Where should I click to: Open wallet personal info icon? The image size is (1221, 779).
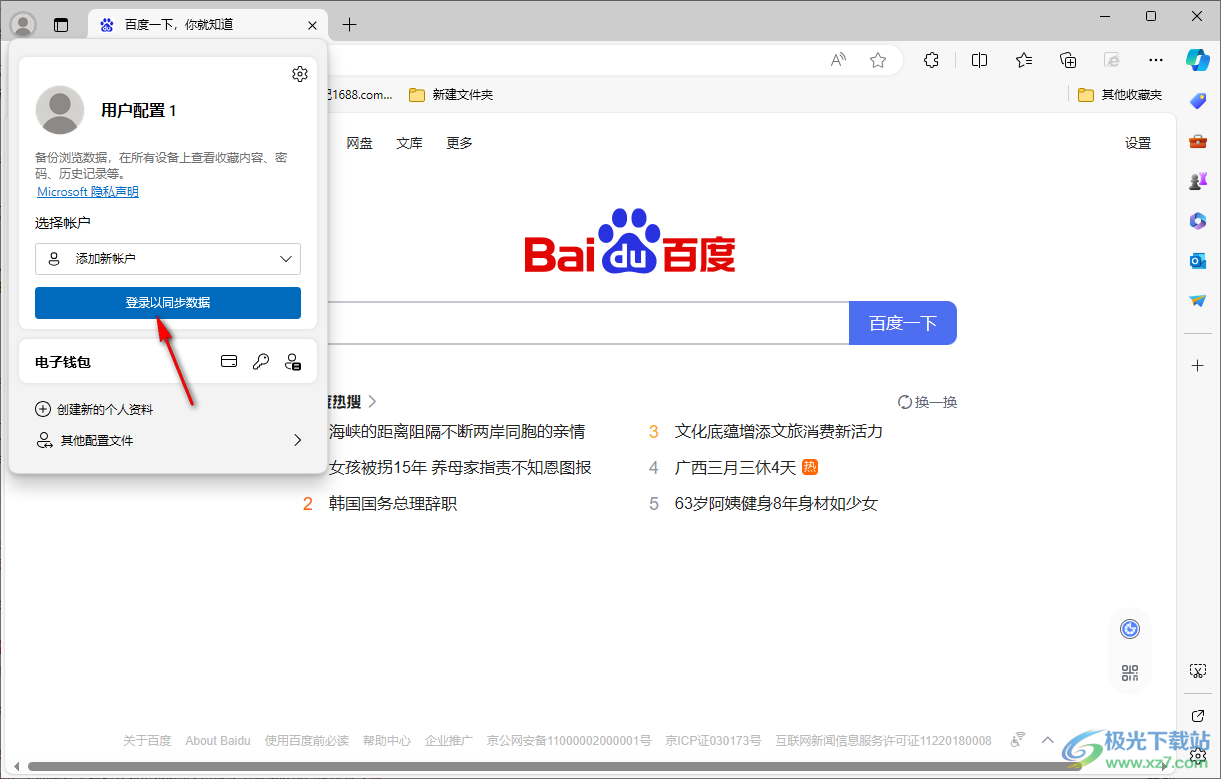point(293,362)
